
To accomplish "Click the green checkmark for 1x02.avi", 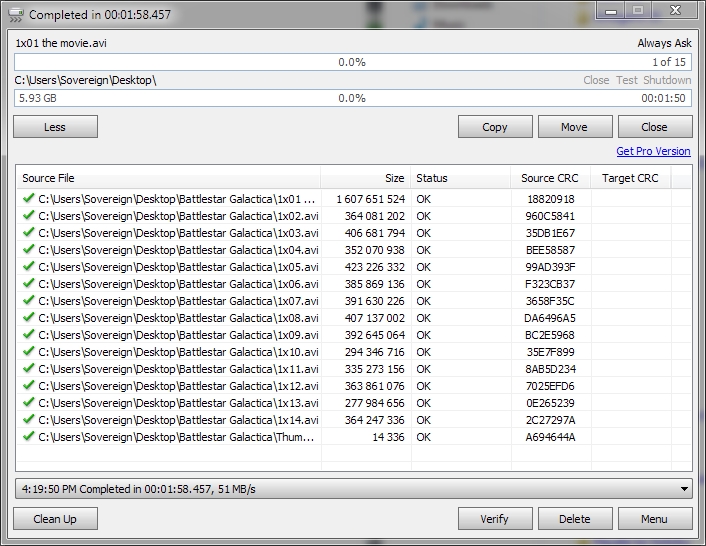I will pos(28,216).
